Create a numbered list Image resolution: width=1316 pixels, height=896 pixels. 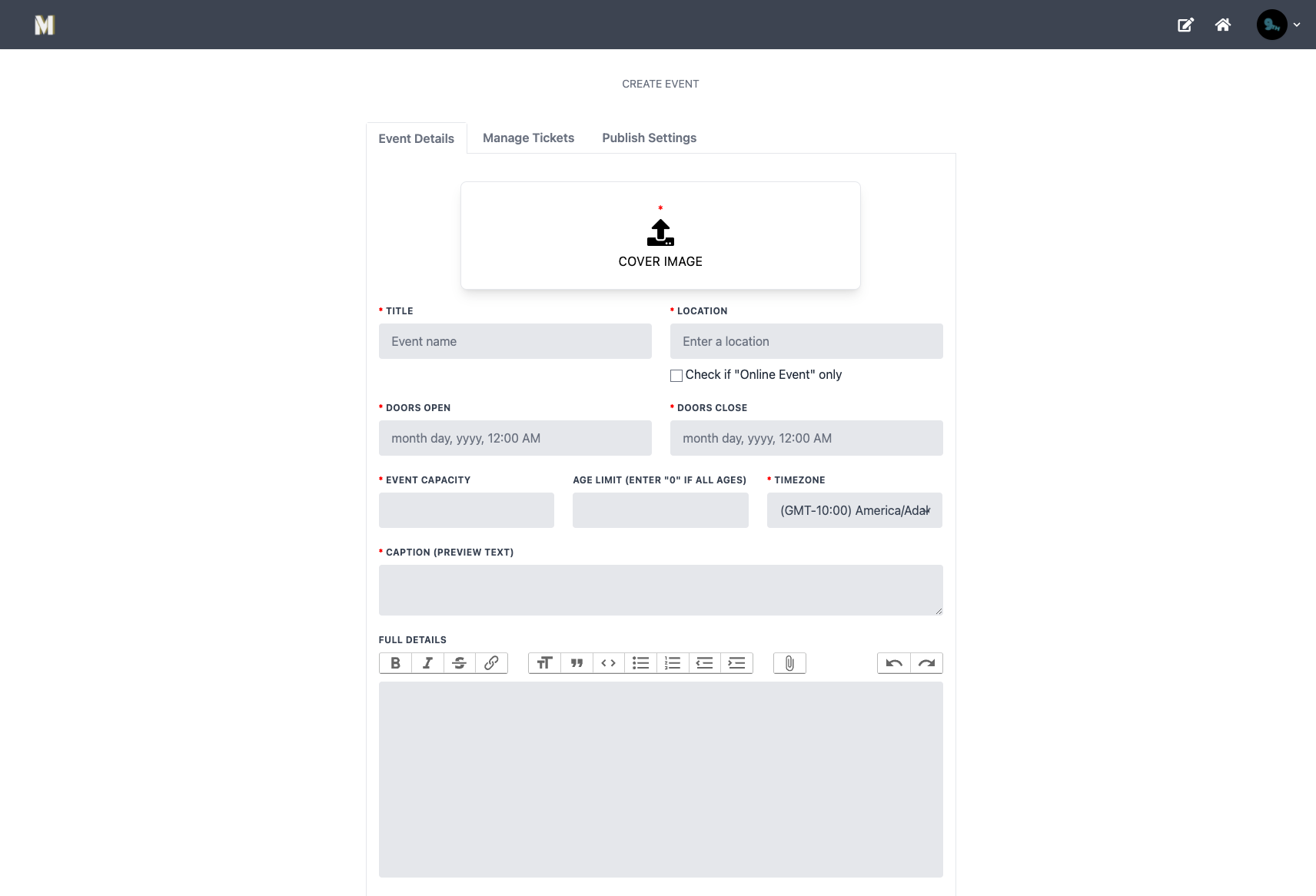[x=673, y=663]
